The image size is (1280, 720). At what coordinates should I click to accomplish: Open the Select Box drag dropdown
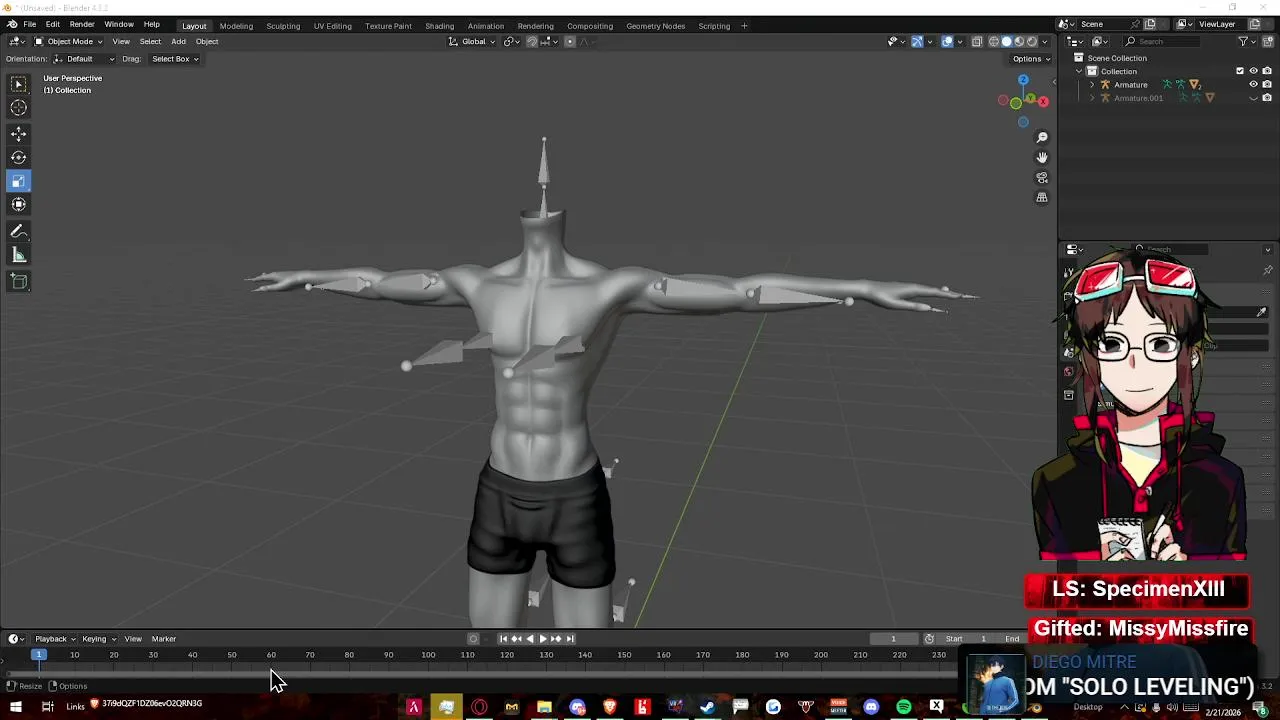175,59
